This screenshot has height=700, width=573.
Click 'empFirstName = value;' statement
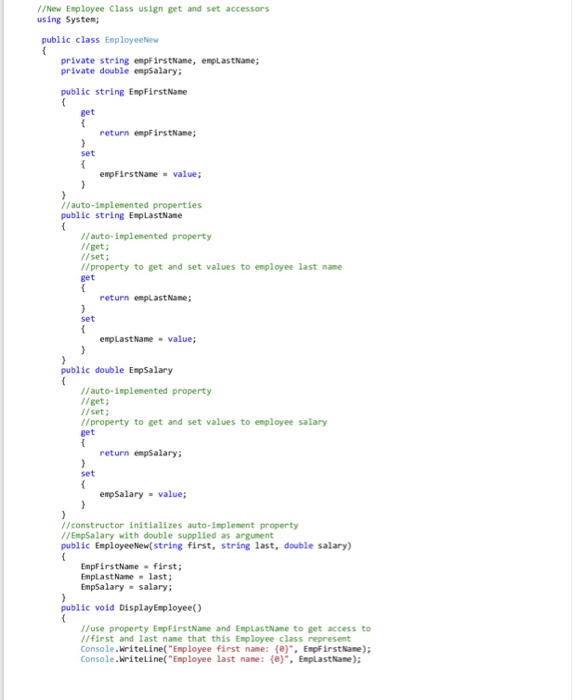point(150,174)
